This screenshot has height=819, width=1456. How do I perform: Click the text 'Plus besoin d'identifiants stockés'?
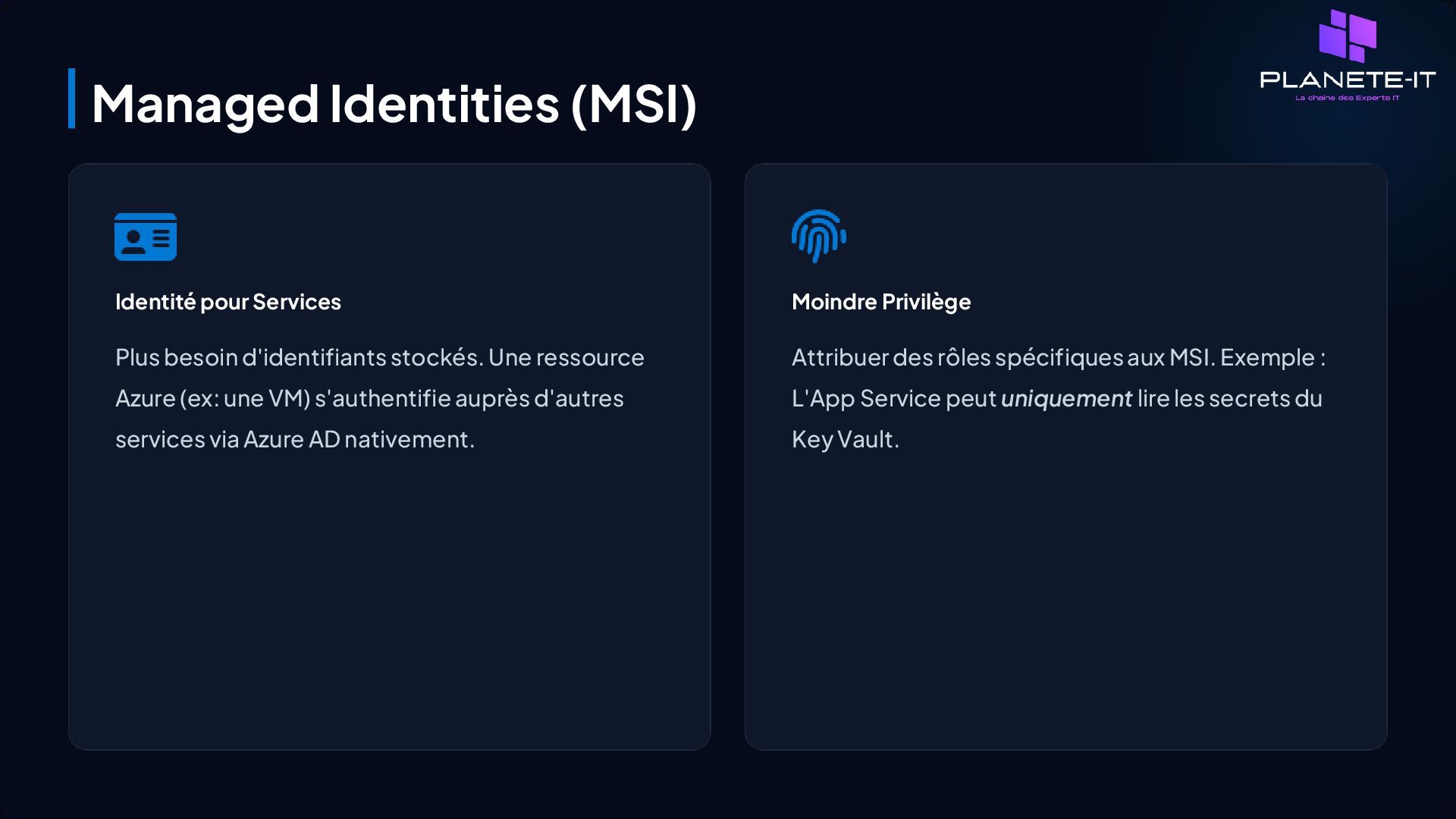pyautogui.click(x=299, y=357)
